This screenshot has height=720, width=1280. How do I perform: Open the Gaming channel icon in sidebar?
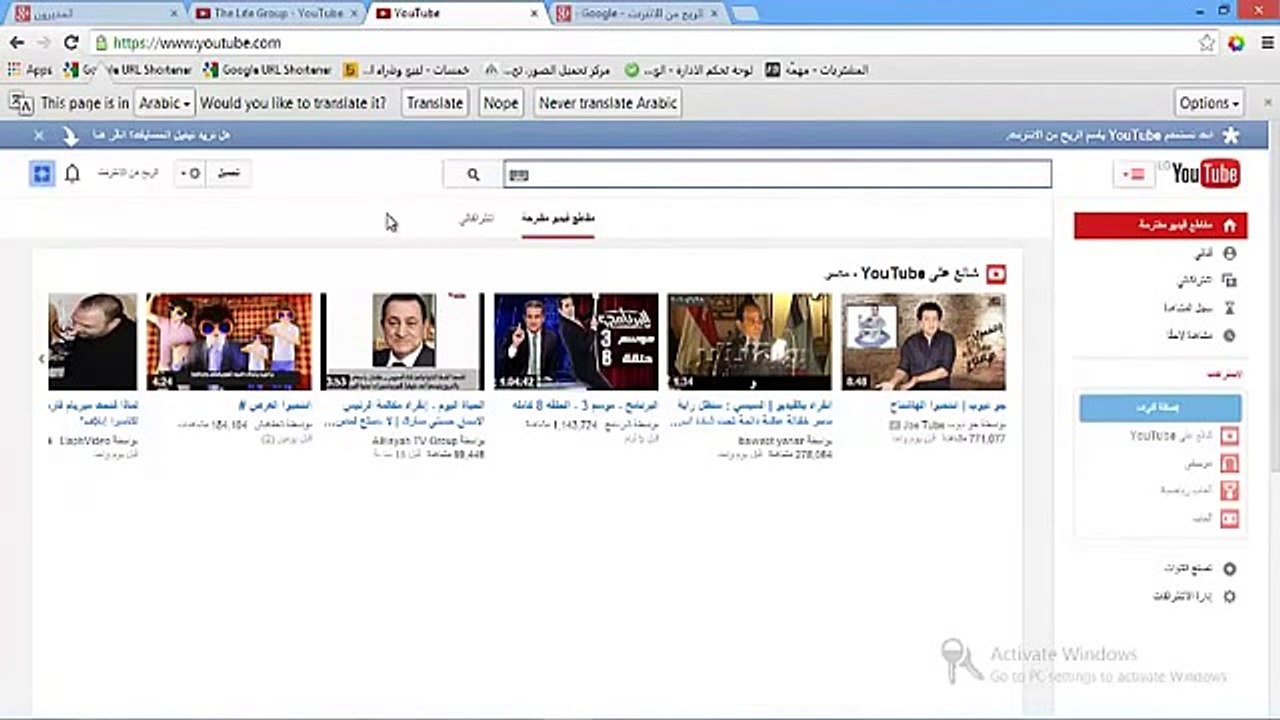pyautogui.click(x=1230, y=519)
